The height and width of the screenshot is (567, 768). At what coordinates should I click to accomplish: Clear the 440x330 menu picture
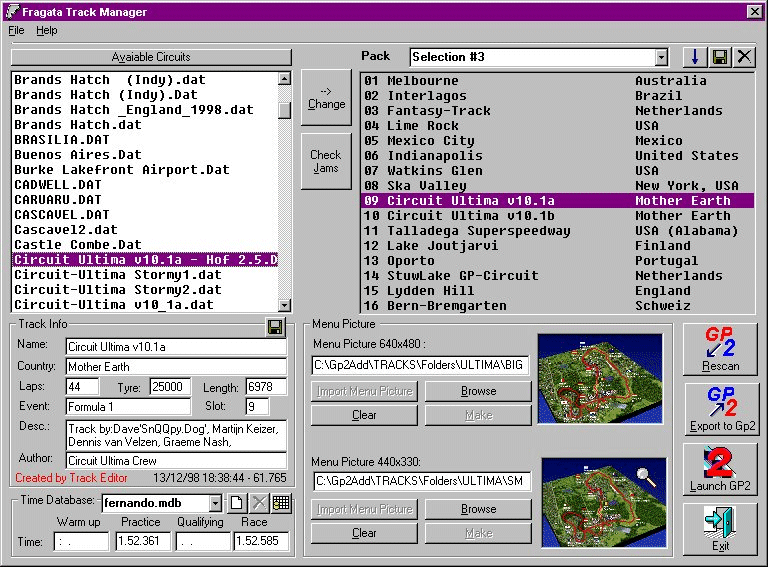pos(364,533)
